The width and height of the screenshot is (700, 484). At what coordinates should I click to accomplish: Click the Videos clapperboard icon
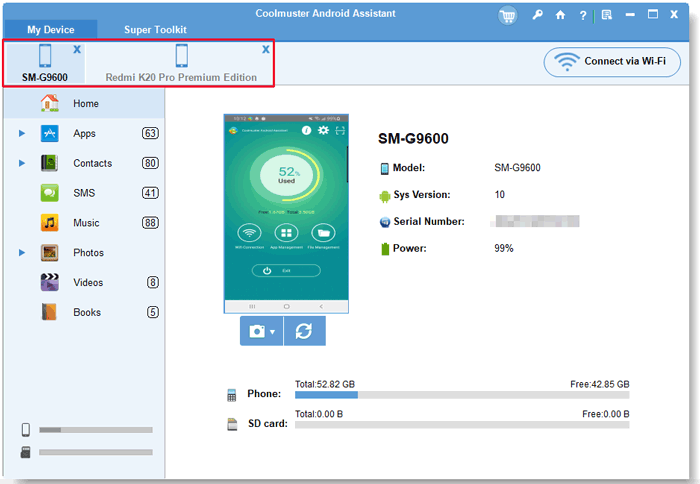point(50,283)
